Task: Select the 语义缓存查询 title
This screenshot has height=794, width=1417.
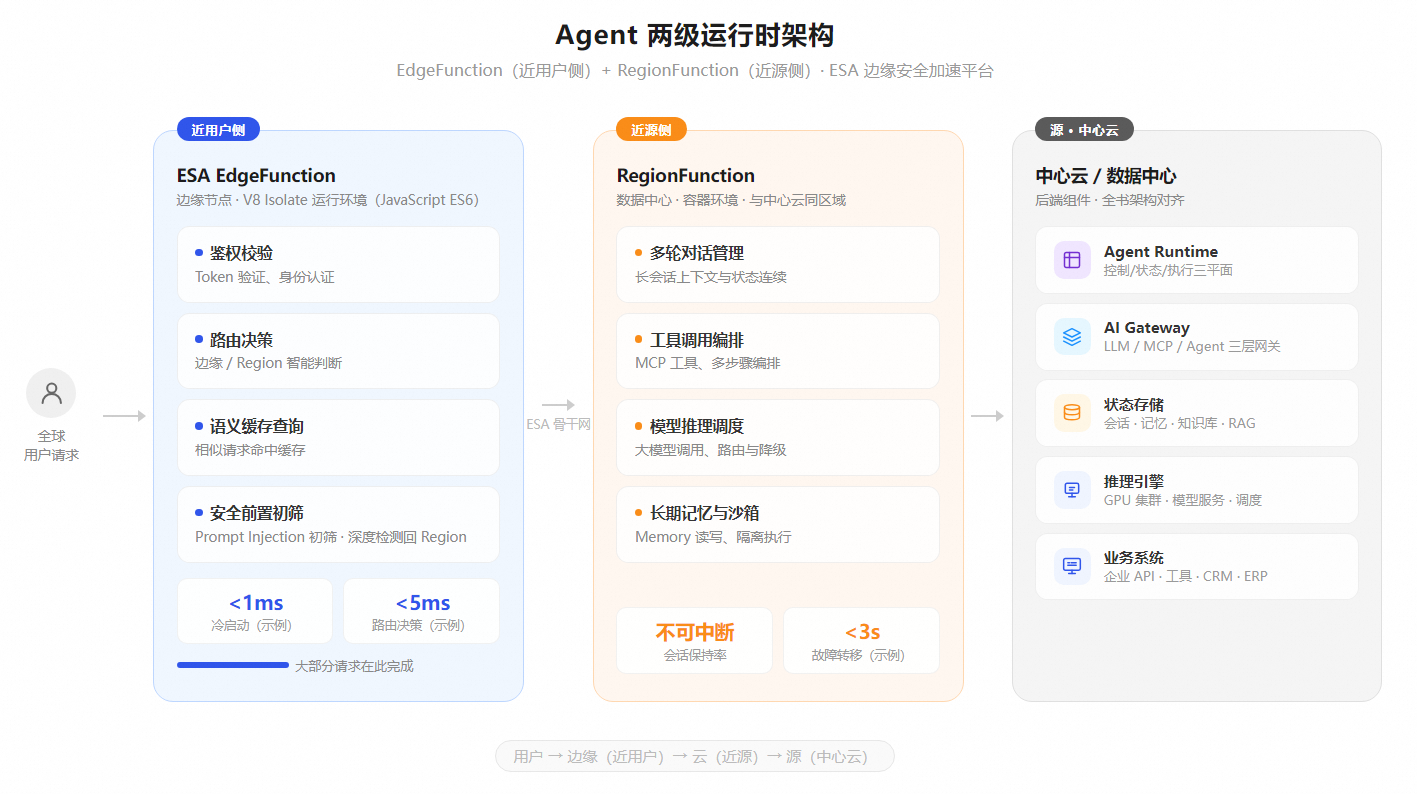Action: pyautogui.click(x=257, y=427)
